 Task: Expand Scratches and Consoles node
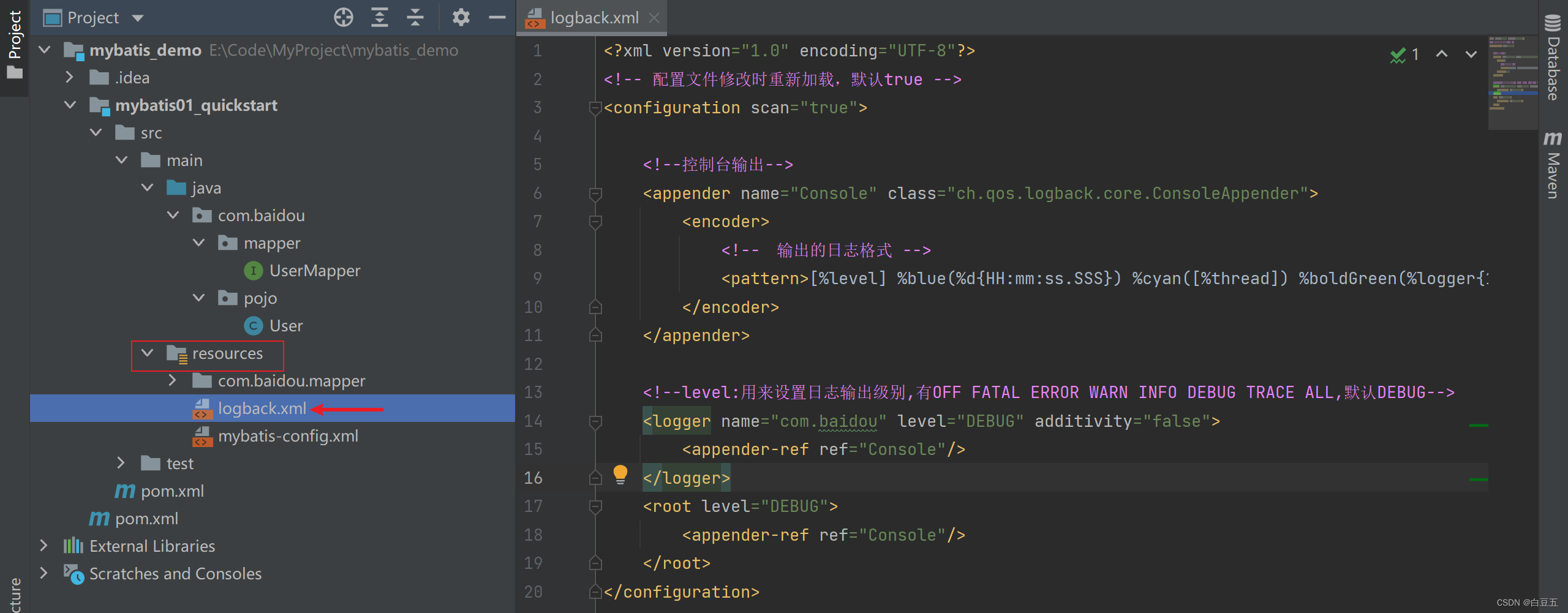pyautogui.click(x=43, y=573)
